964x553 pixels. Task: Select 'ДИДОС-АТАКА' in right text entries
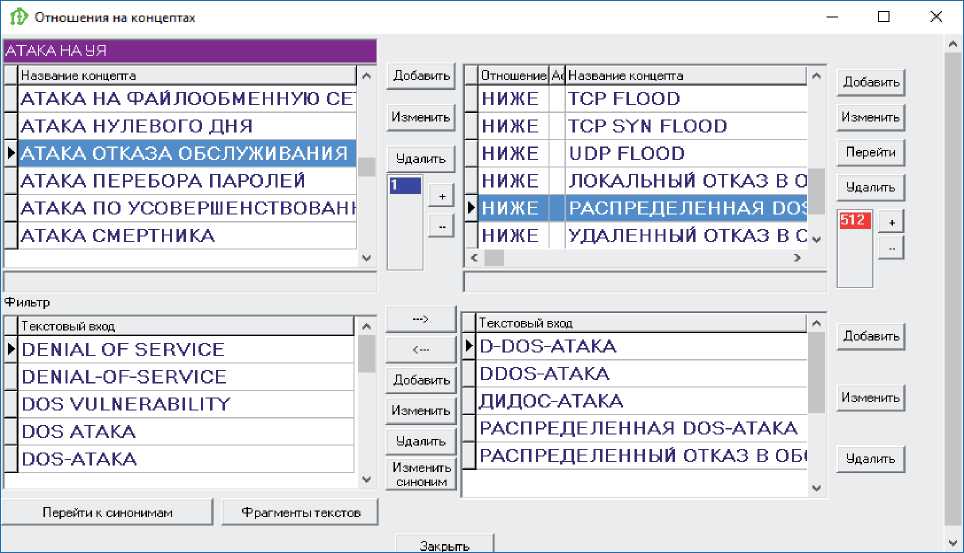point(640,401)
